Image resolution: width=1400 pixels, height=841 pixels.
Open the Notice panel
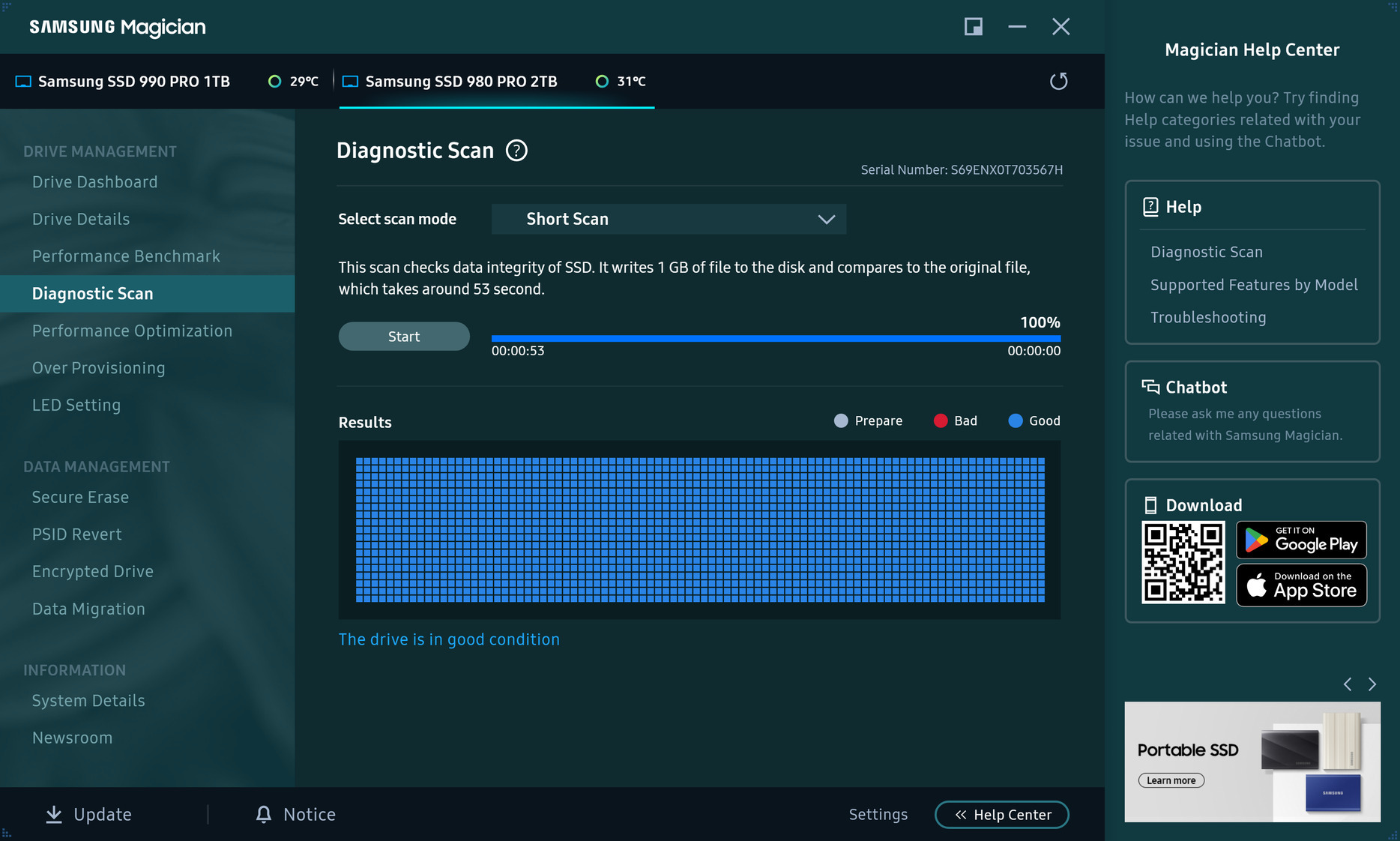pyautogui.click(x=295, y=815)
